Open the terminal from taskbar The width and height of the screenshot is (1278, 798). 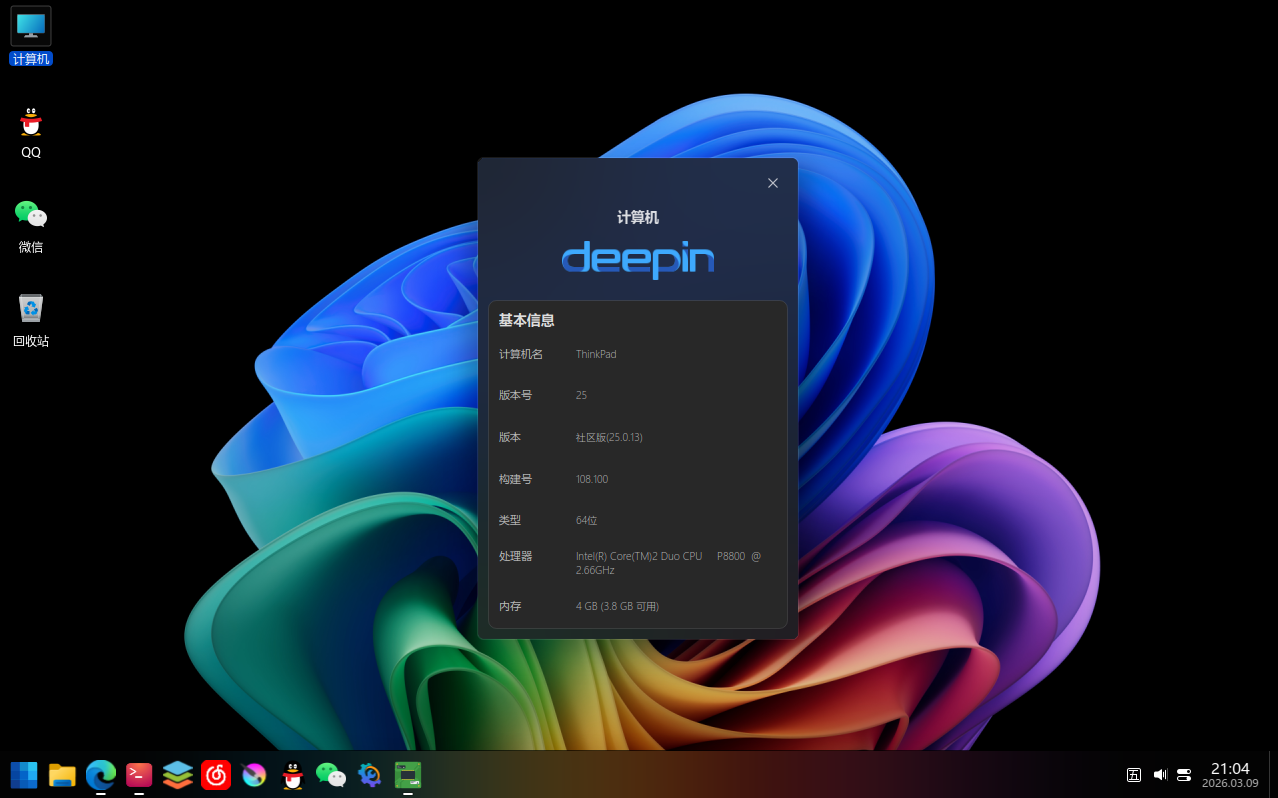coord(139,775)
